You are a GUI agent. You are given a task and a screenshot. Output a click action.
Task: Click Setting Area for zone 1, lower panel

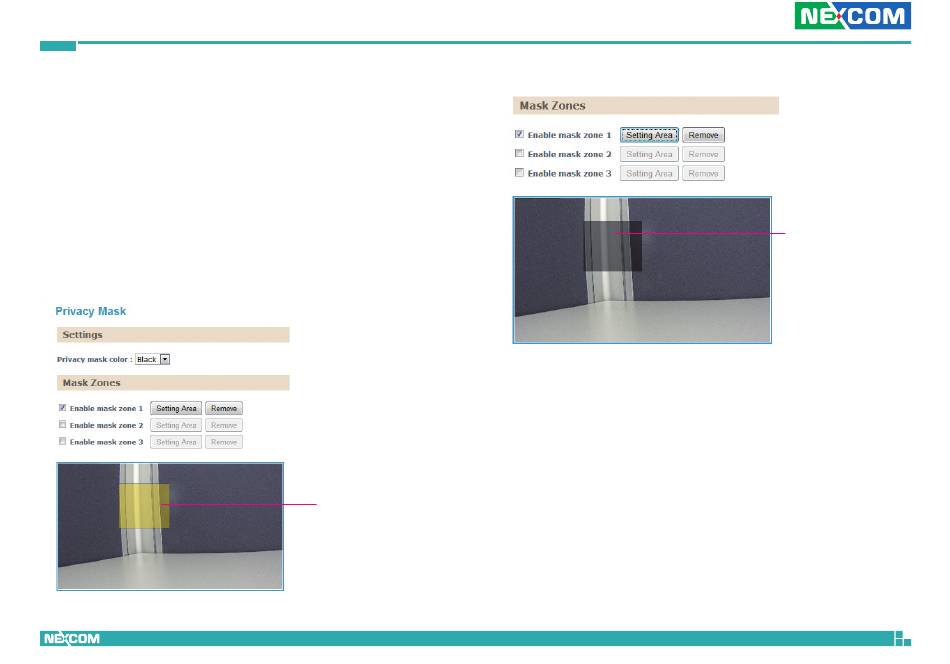pos(176,408)
